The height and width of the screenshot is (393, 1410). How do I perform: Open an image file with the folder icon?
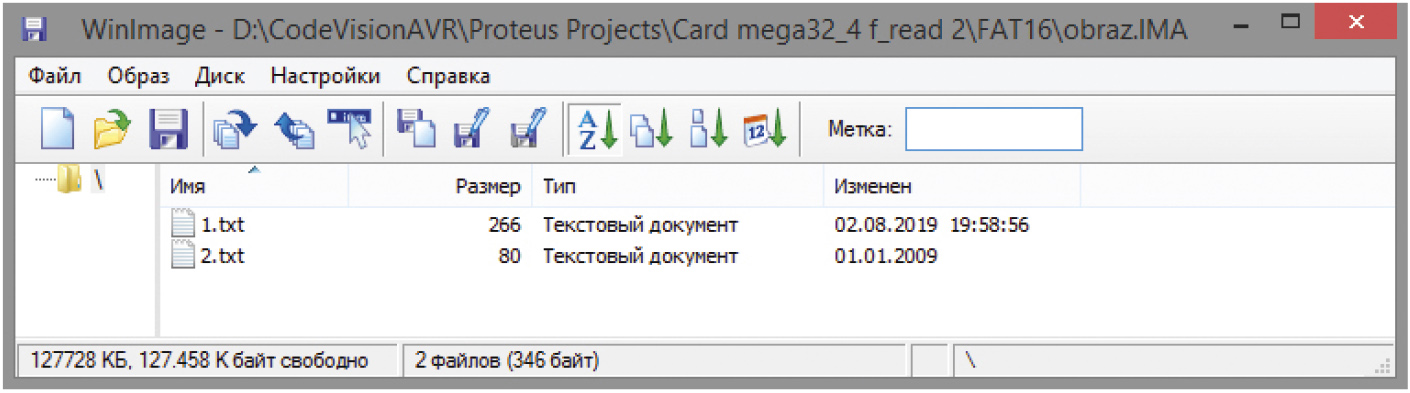(x=112, y=130)
